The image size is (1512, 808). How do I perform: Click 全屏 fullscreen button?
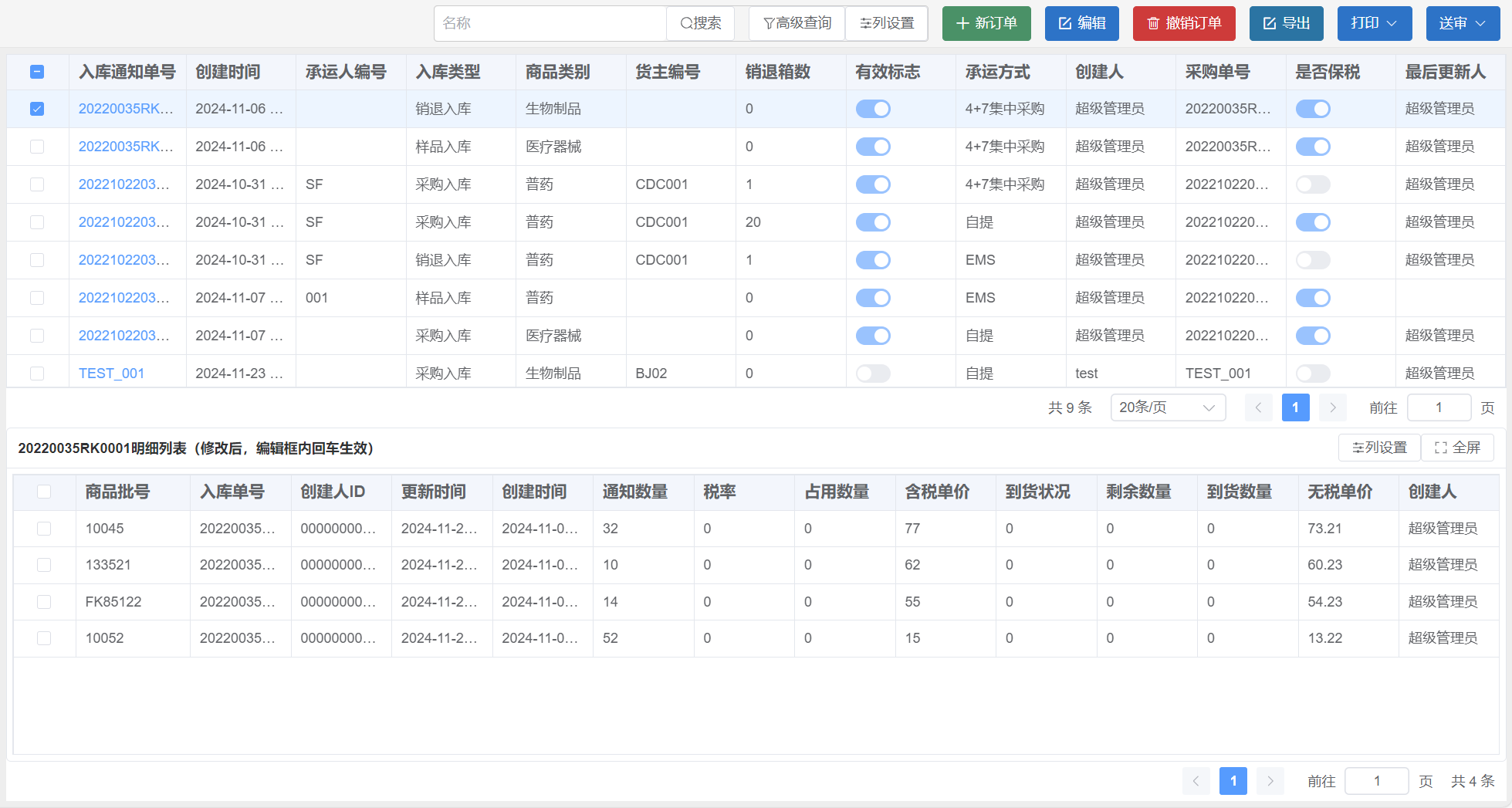[x=1457, y=448]
